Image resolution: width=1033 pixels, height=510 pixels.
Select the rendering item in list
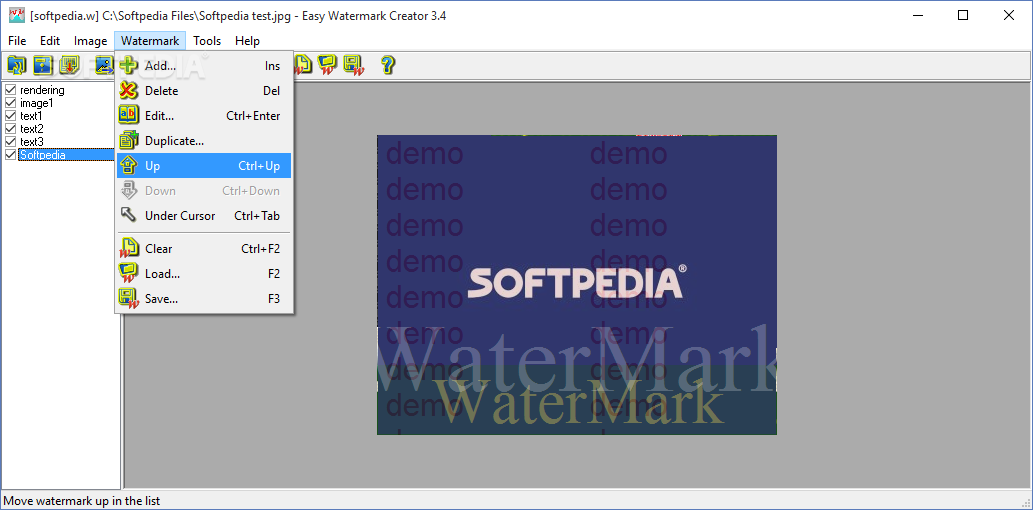coord(42,90)
